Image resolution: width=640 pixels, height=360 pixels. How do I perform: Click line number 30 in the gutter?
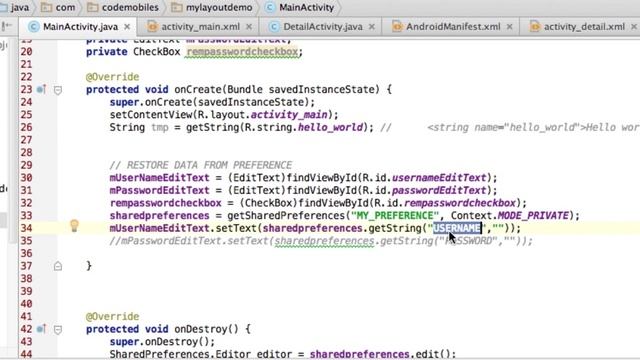point(26,178)
